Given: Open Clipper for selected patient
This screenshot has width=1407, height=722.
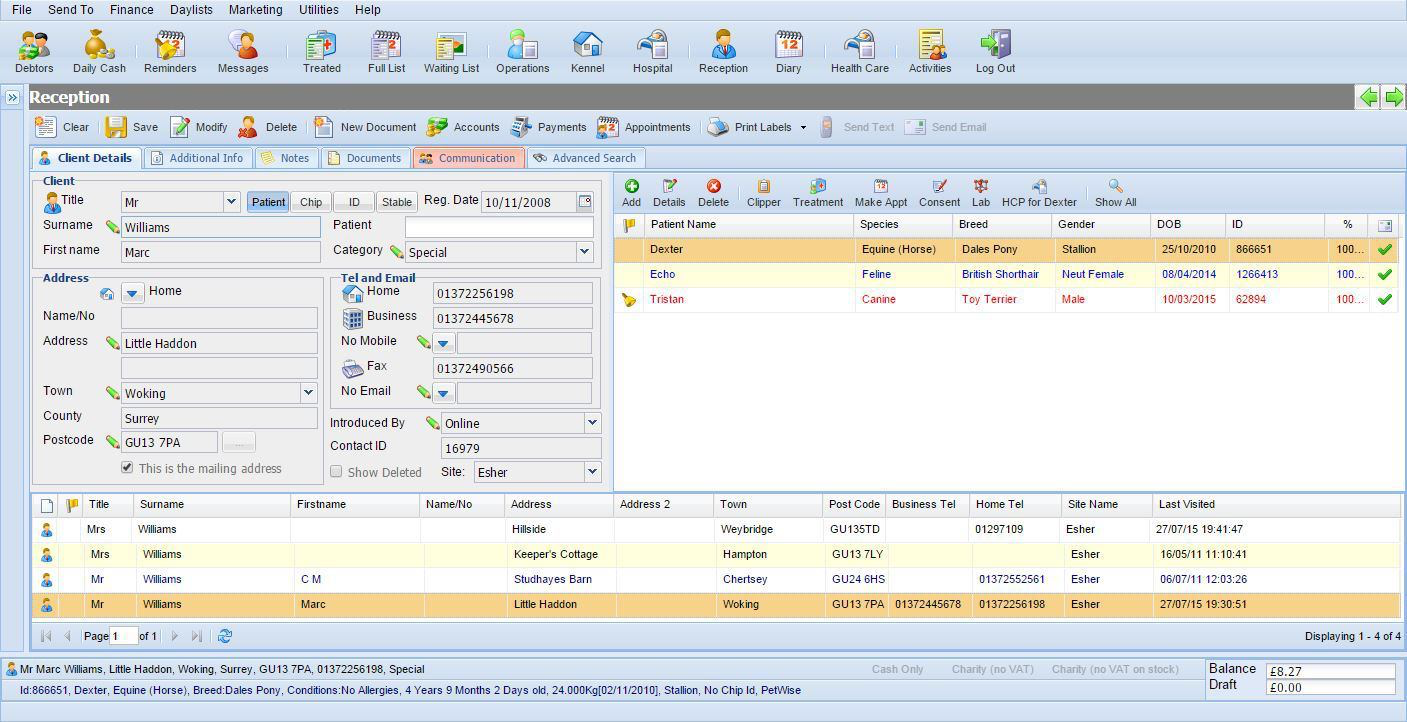Looking at the screenshot, I should pyautogui.click(x=763, y=193).
